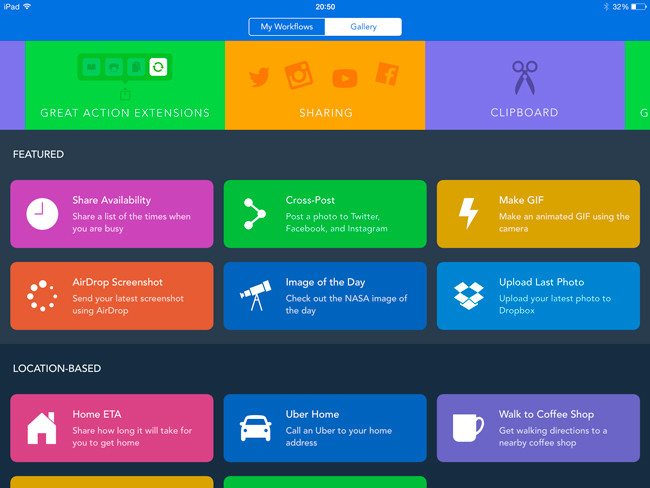Click 'Share a list of the times' description

pos(131,223)
